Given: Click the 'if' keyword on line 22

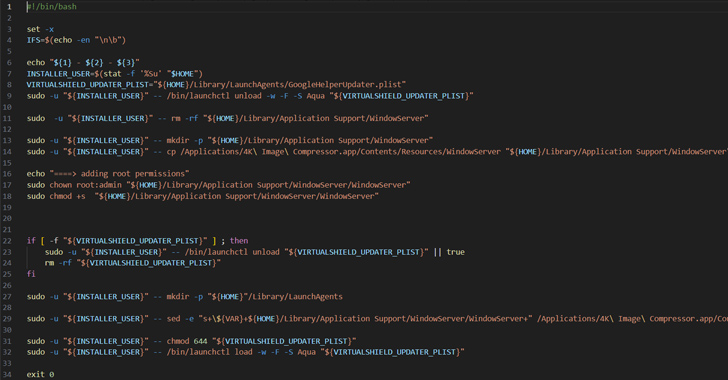Looking at the screenshot, I should pos(31,241).
